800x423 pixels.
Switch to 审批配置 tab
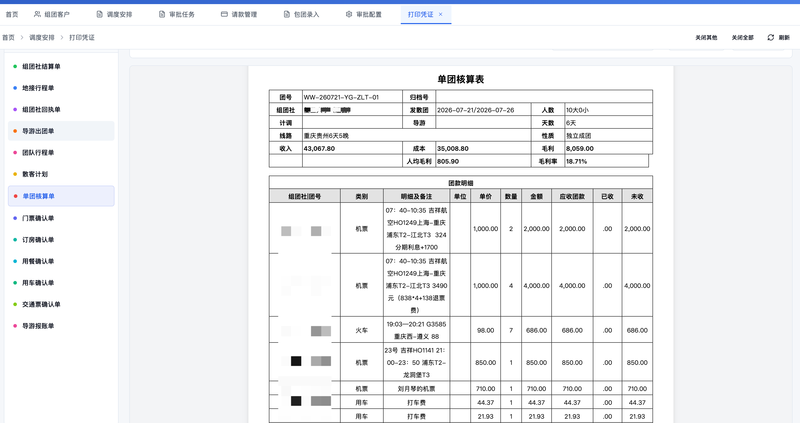click(x=364, y=14)
